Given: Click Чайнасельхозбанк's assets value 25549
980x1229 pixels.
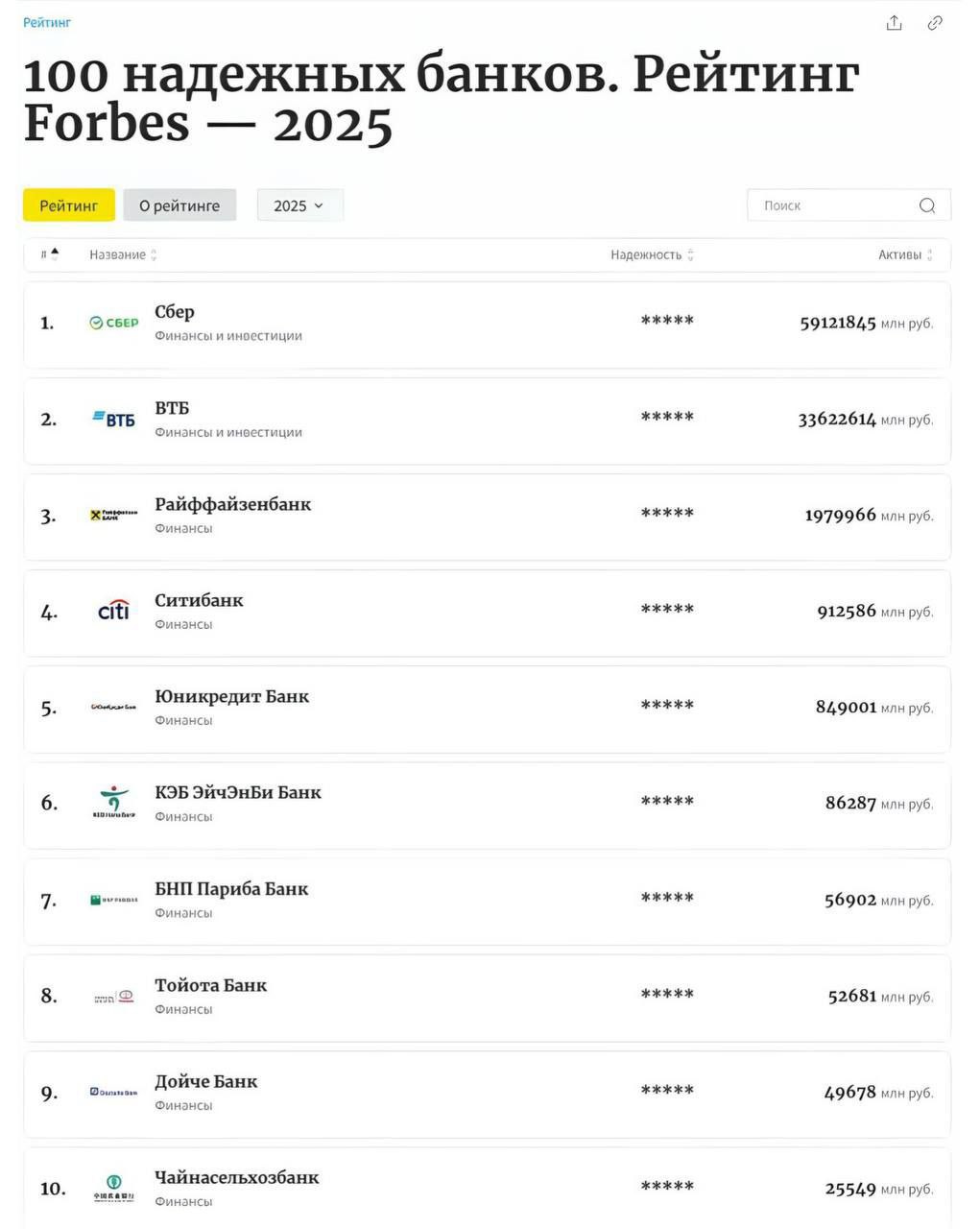Looking at the screenshot, I should (850, 1189).
